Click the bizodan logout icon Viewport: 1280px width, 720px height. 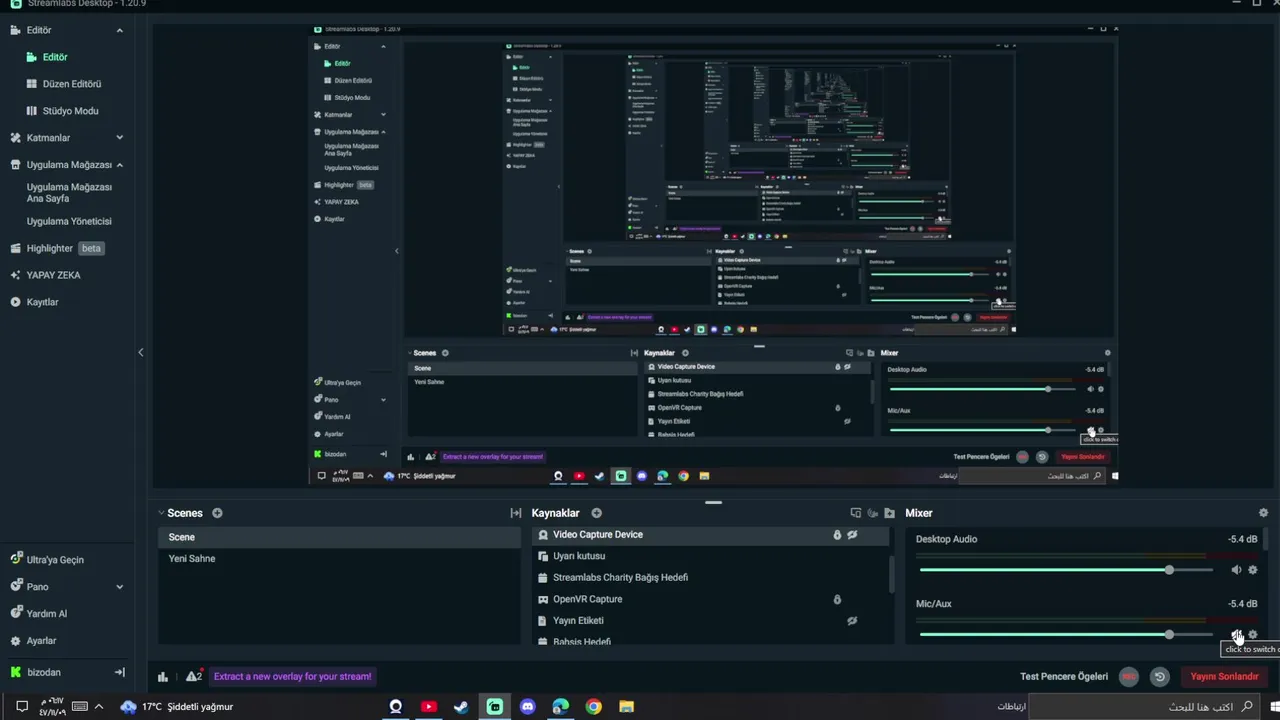click(119, 672)
